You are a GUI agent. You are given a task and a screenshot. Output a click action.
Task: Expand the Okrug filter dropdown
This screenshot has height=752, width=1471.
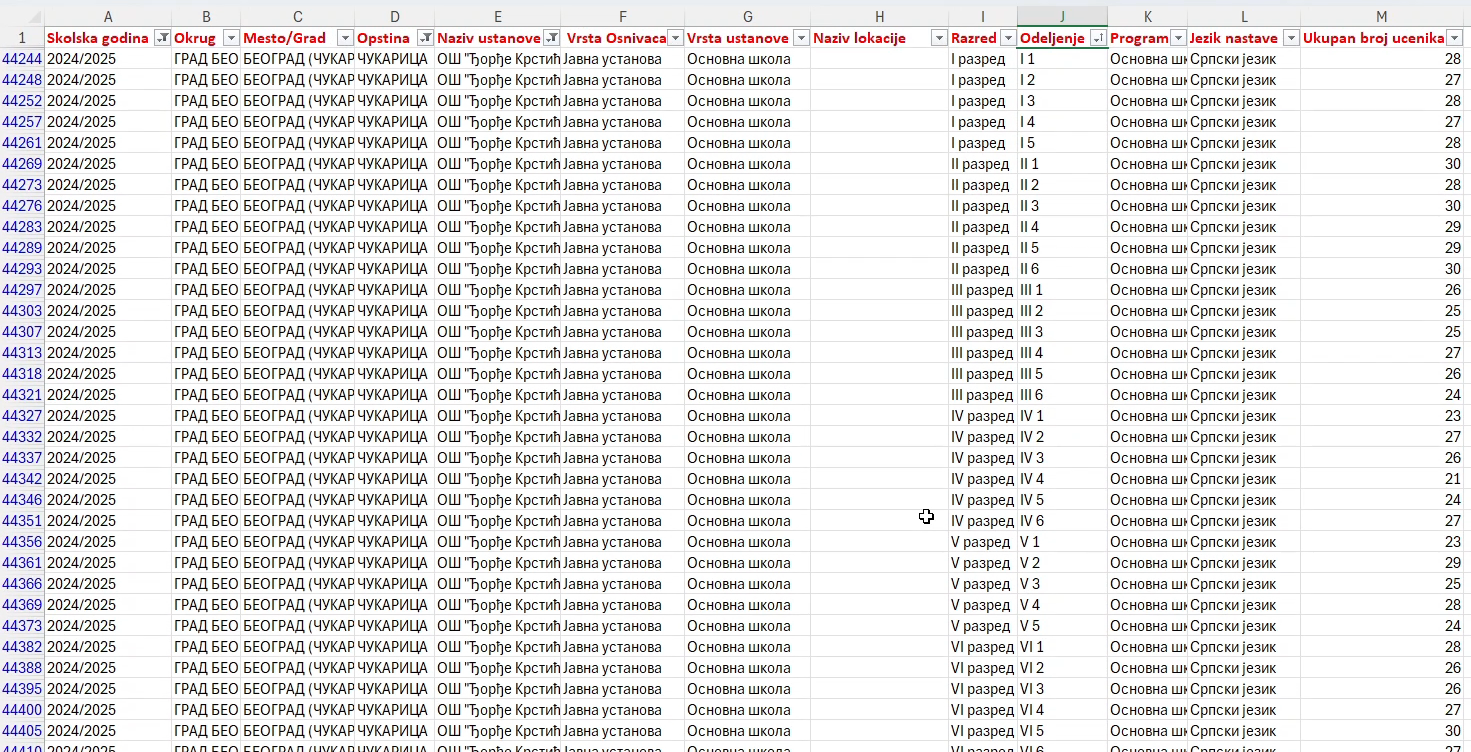(x=231, y=38)
